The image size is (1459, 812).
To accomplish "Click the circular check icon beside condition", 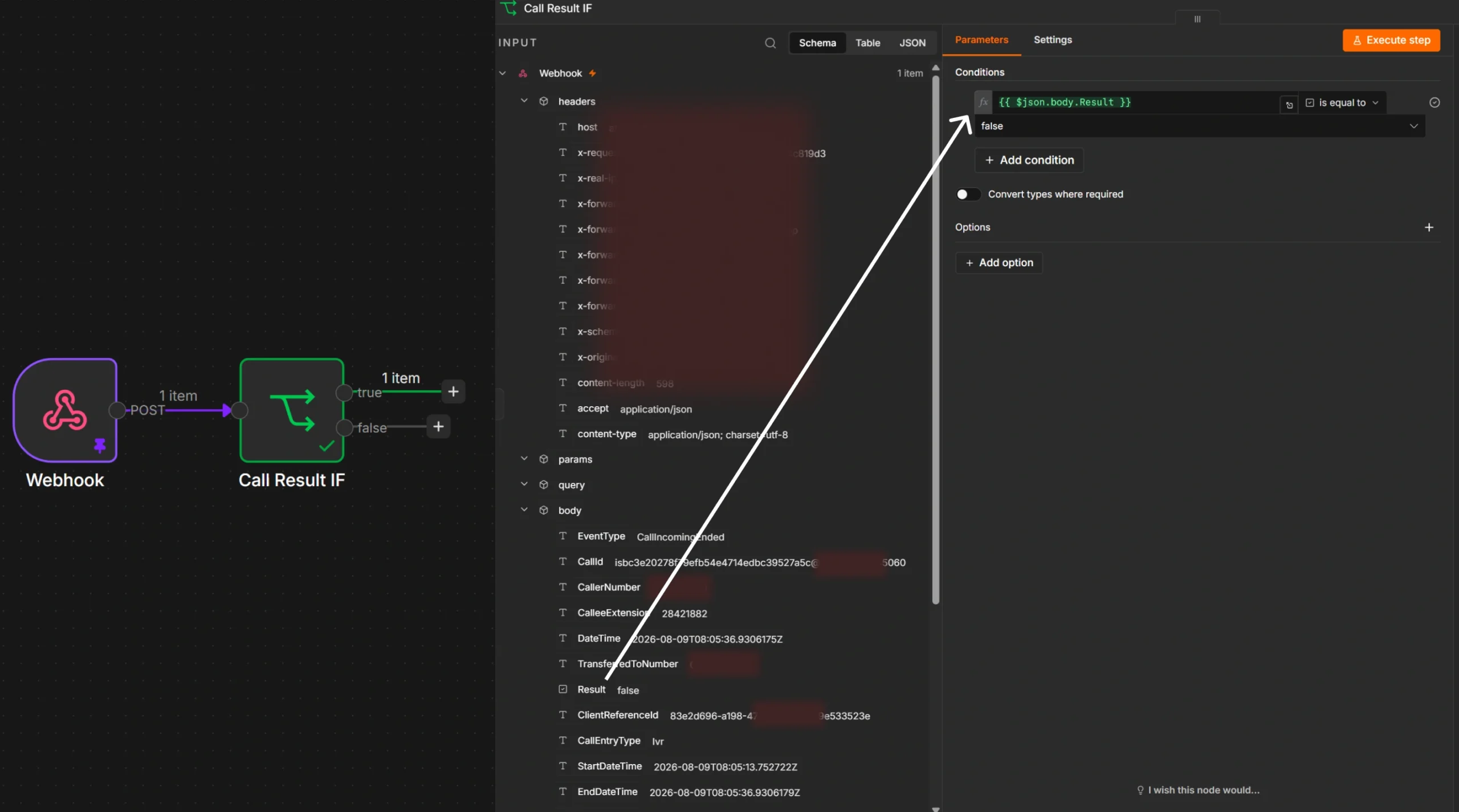I will pyautogui.click(x=1434, y=103).
